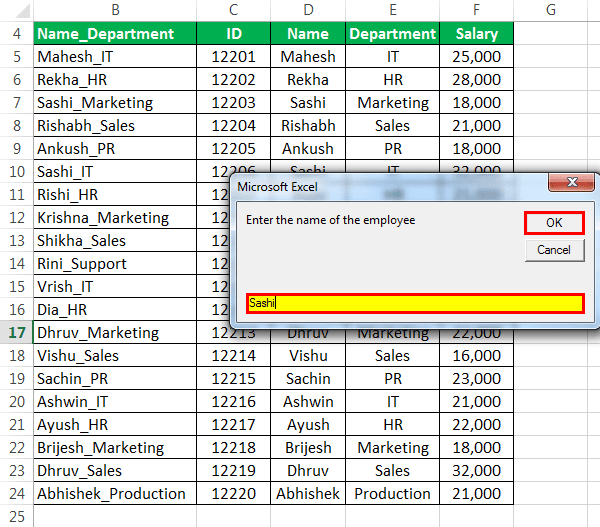The height and width of the screenshot is (527, 600).
Task: Select cell Ashwin_IT
Action: coord(115,401)
